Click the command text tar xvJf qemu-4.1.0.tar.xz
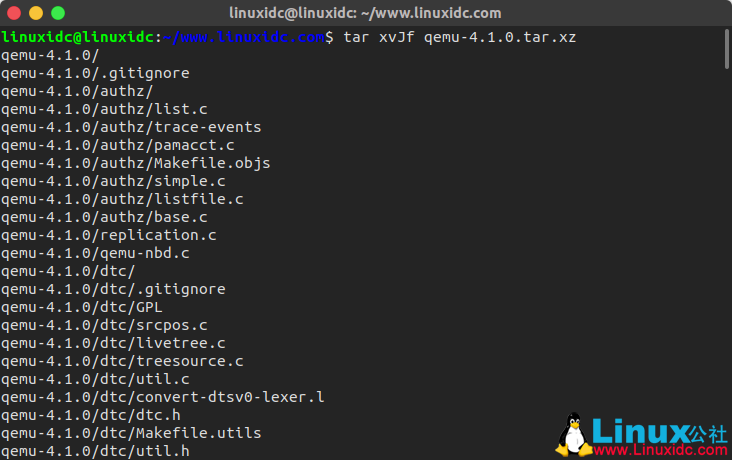Image resolution: width=732 pixels, height=460 pixels. (460, 37)
